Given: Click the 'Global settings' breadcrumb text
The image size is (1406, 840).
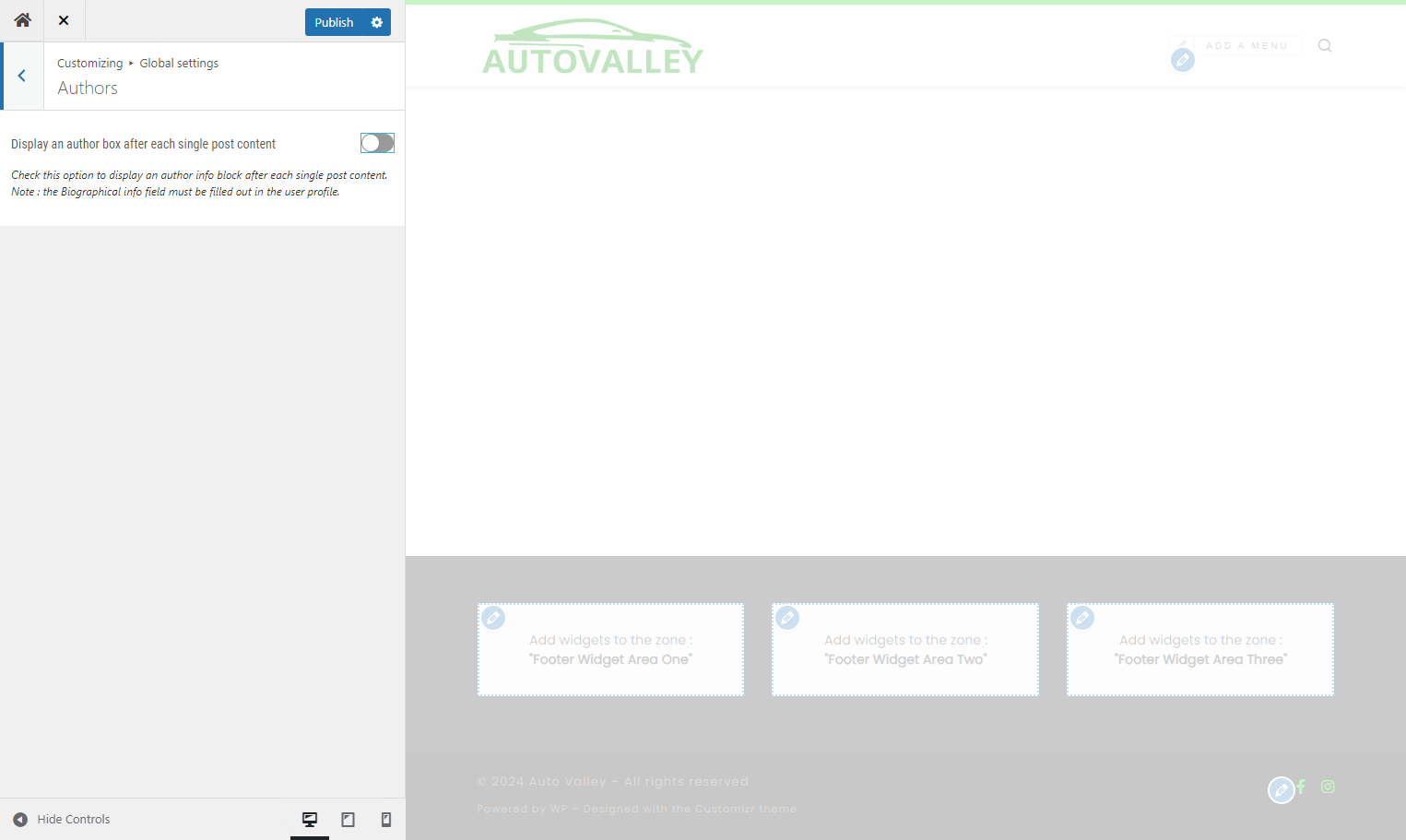Looking at the screenshot, I should tap(179, 63).
